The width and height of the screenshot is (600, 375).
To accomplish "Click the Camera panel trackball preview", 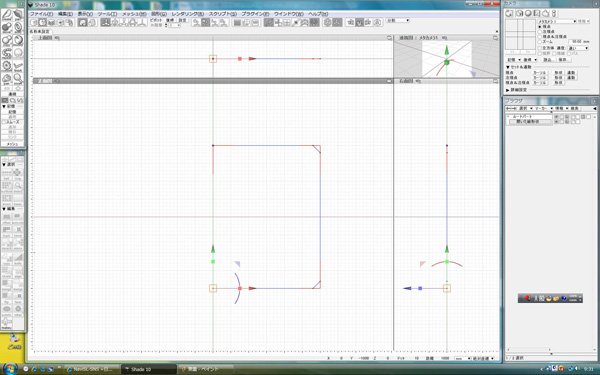I will pos(520,34).
